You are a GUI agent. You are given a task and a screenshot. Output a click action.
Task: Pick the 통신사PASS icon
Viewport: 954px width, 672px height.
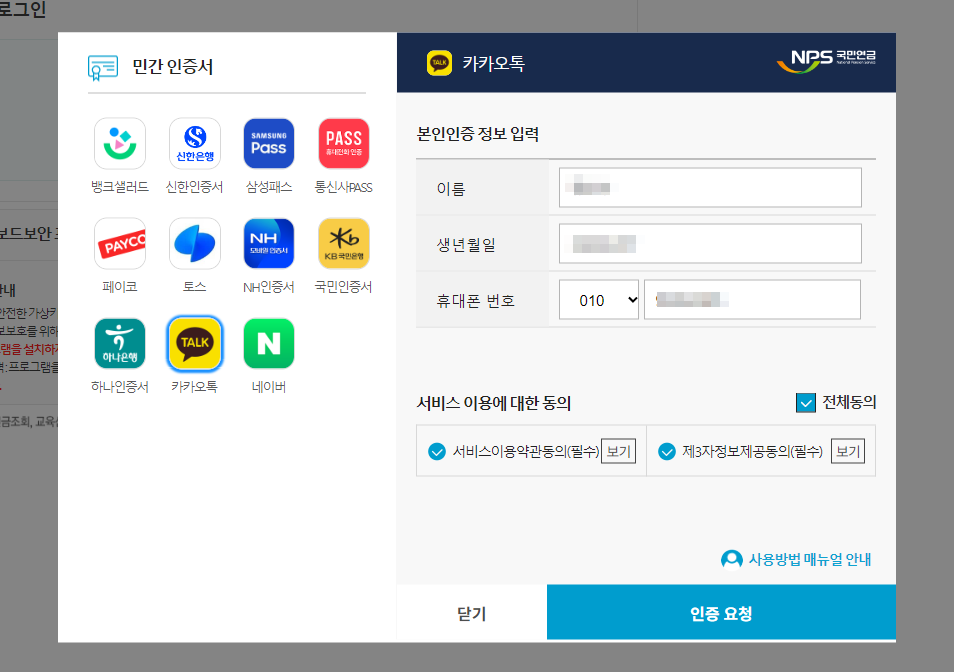coord(344,144)
